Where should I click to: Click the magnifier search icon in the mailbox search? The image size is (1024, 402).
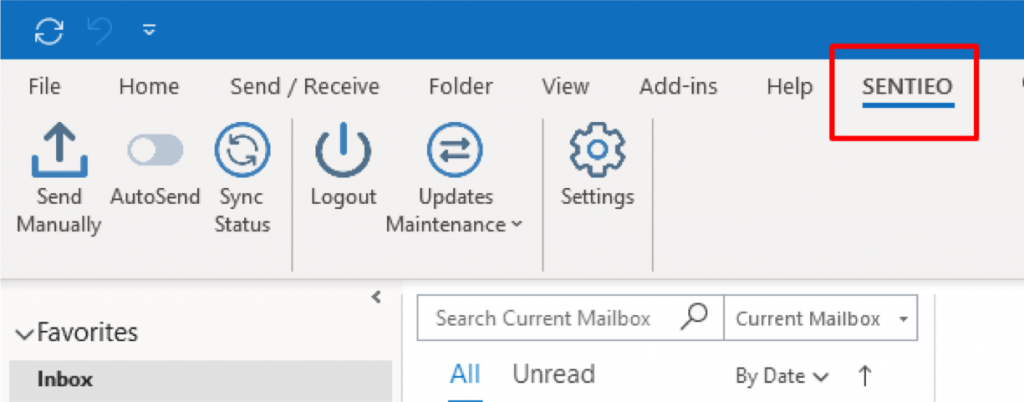click(x=694, y=317)
